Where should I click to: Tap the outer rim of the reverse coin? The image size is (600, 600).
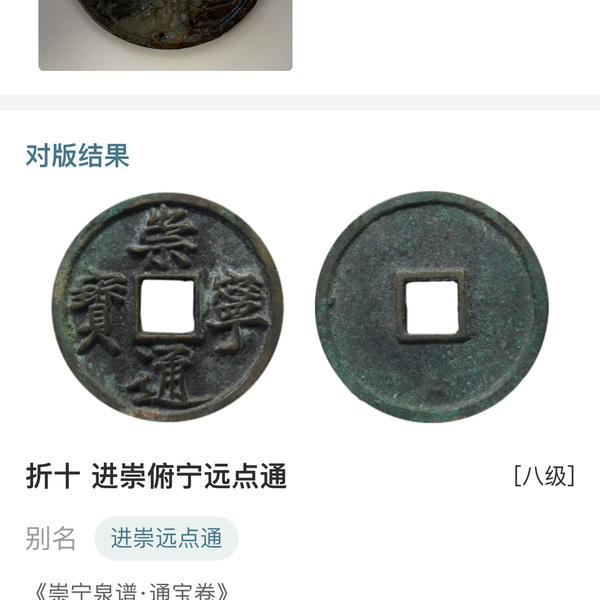pyautogui.click(x=543, y=307)
